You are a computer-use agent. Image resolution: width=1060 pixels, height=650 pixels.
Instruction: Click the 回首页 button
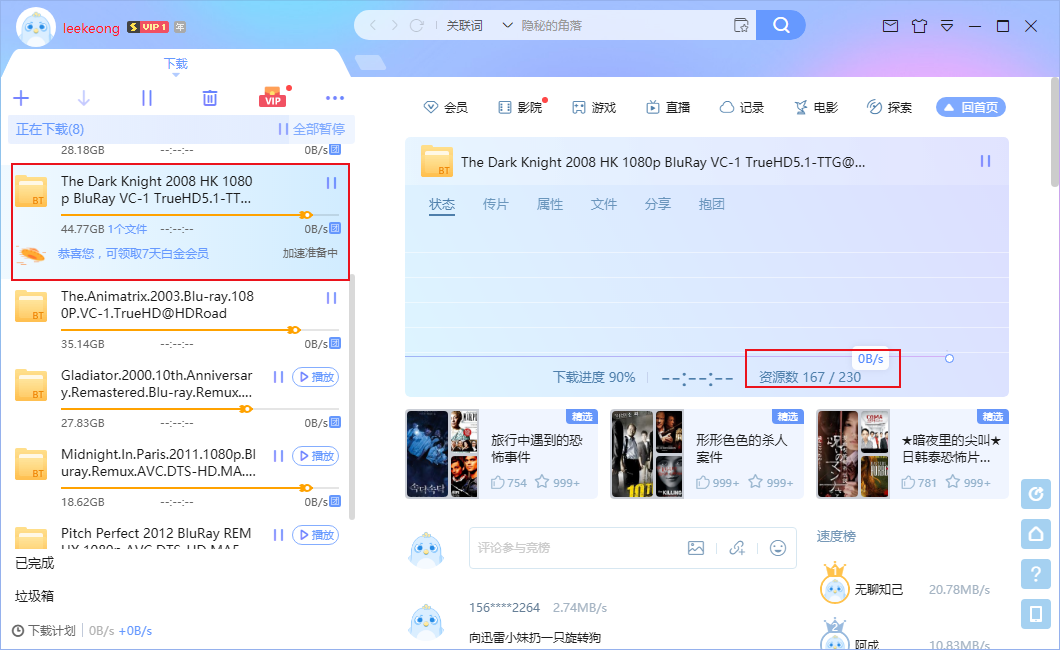tap(970, 106)
